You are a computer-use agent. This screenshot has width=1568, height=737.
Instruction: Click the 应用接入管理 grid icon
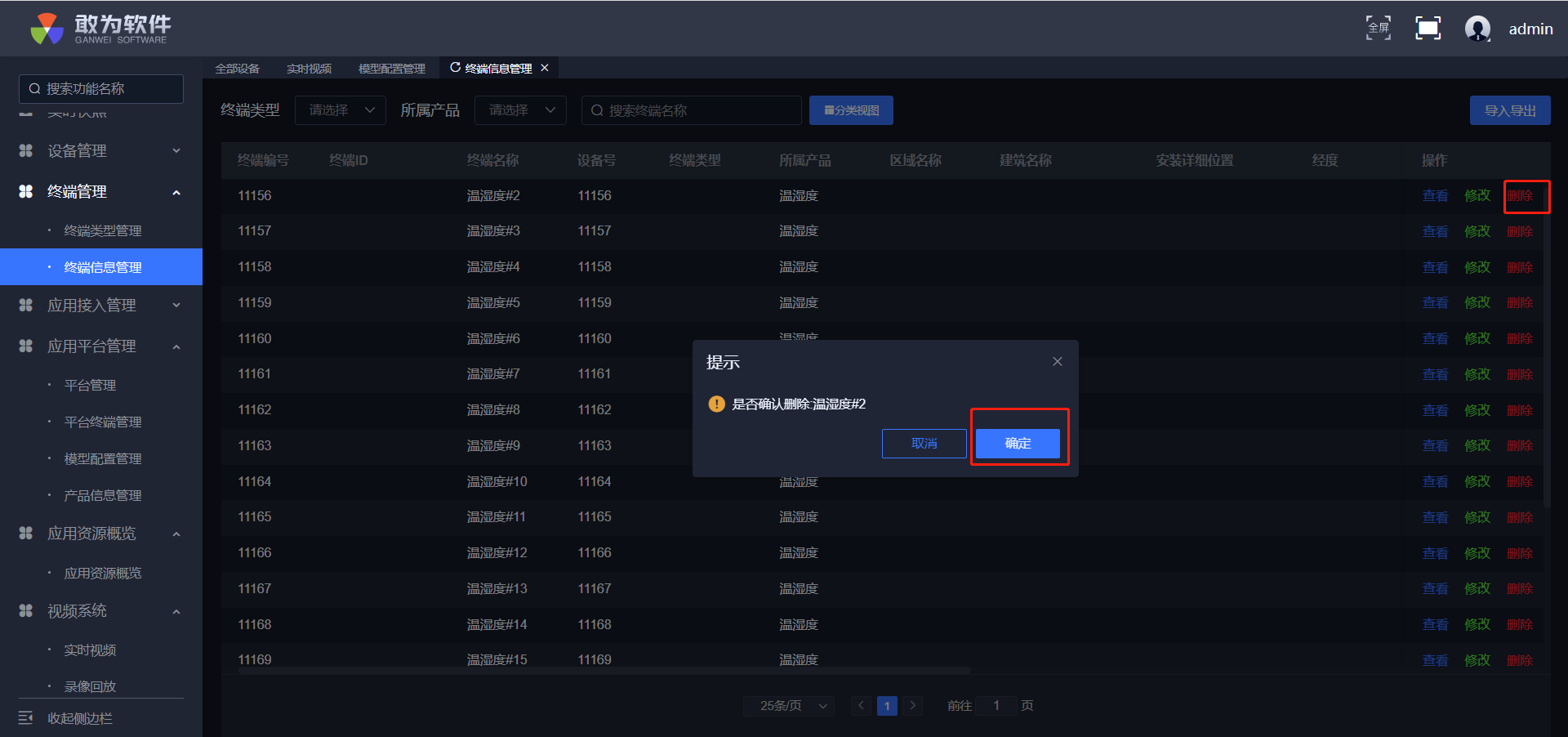click(x=26, y=305)
